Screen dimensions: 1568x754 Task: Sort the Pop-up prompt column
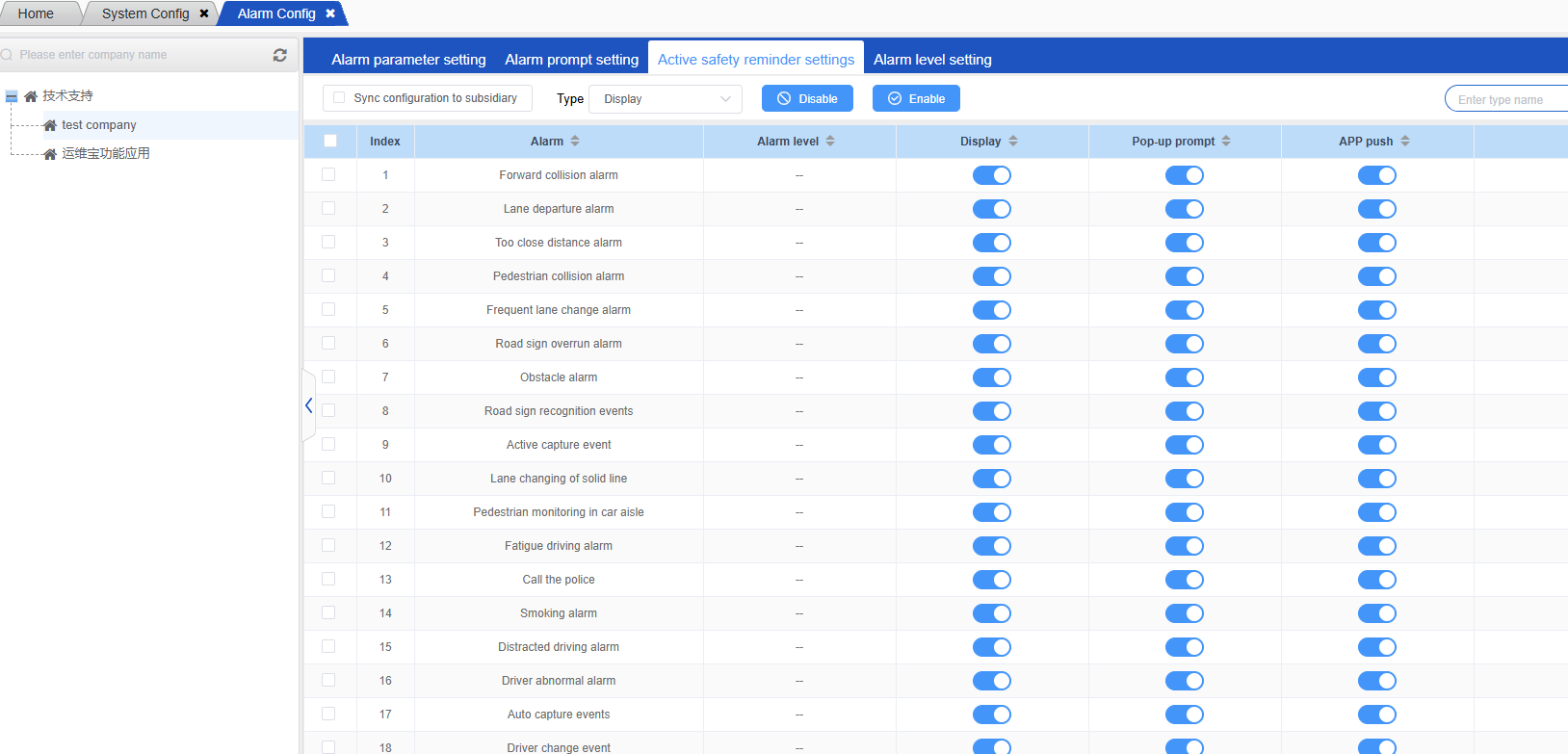[x=1226, y=141]
